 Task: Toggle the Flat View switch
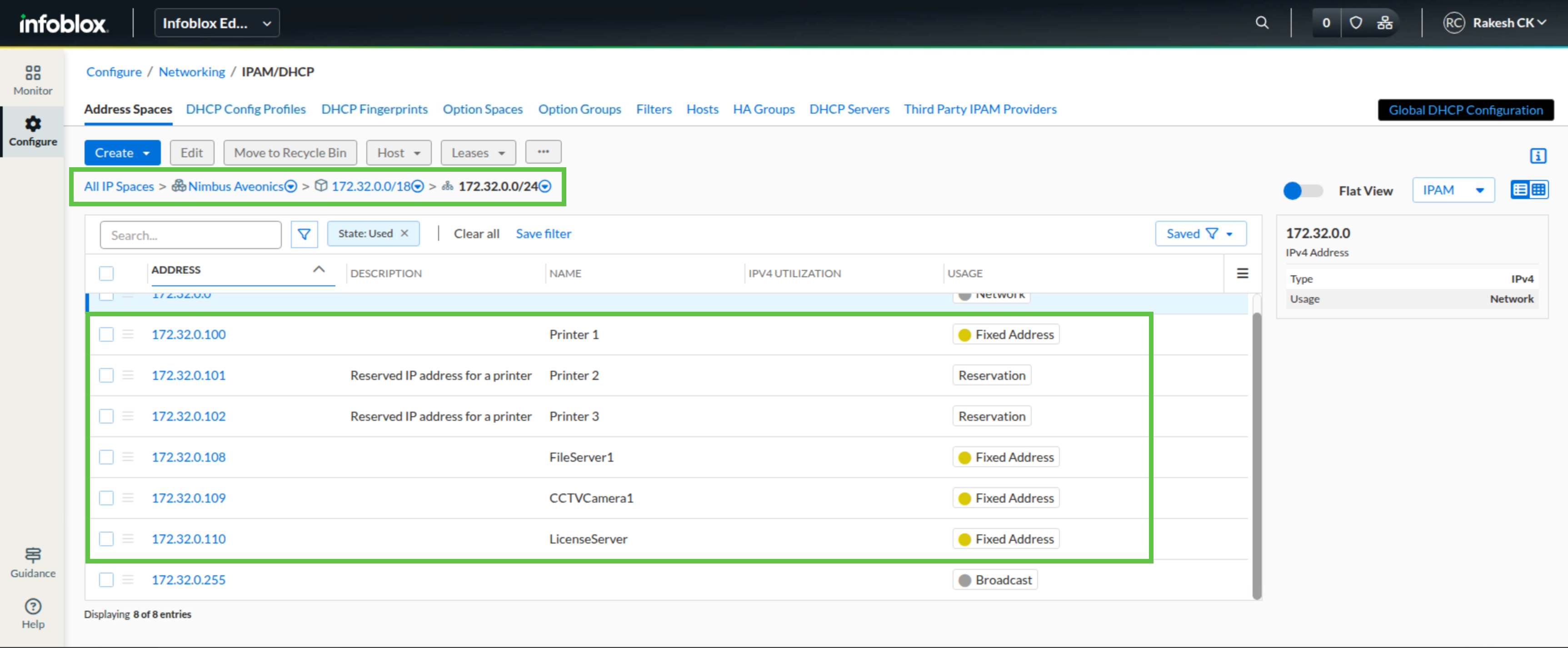coord(1303,190)
